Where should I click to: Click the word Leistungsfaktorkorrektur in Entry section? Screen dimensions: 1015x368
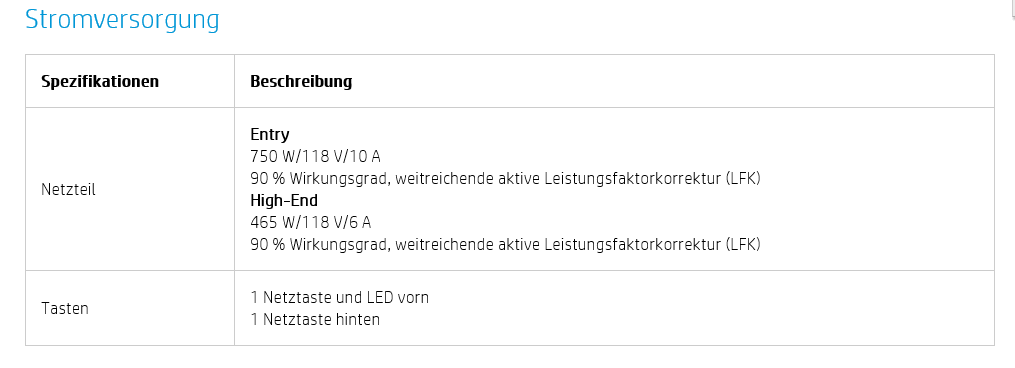point(633,179)
